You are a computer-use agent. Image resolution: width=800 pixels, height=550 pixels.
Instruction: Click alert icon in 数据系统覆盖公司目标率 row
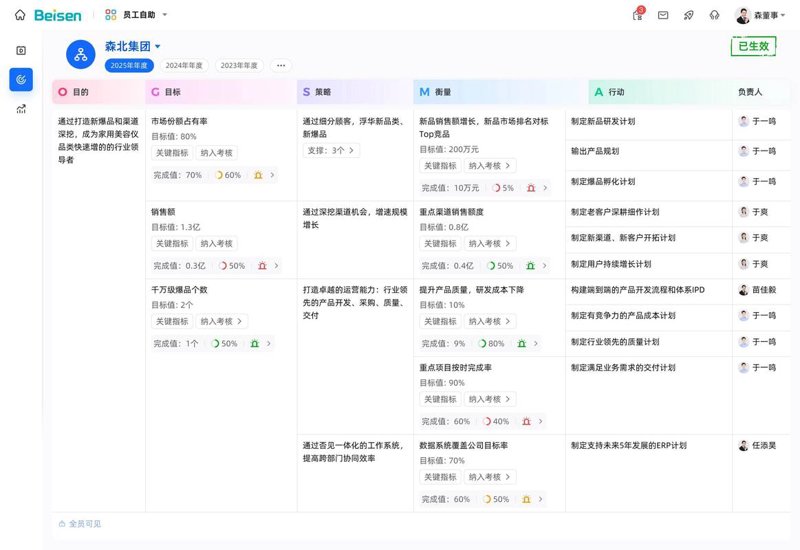click(x=527, y=499)
